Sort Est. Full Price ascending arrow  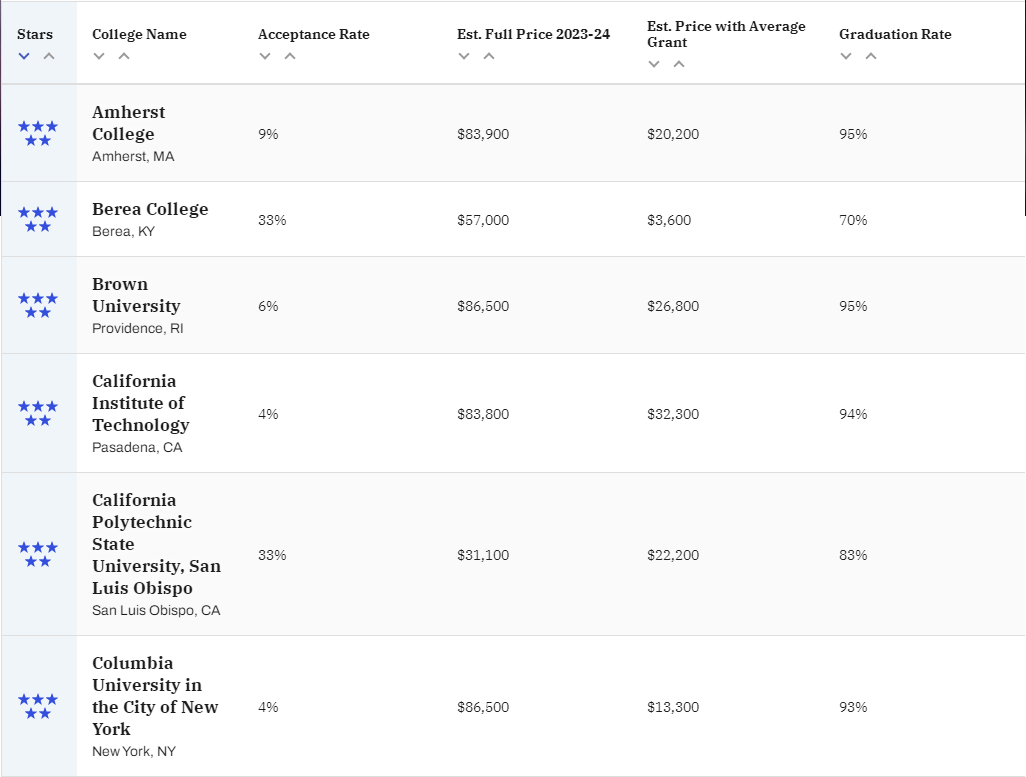pyautogui.click(x=489, y=56)
